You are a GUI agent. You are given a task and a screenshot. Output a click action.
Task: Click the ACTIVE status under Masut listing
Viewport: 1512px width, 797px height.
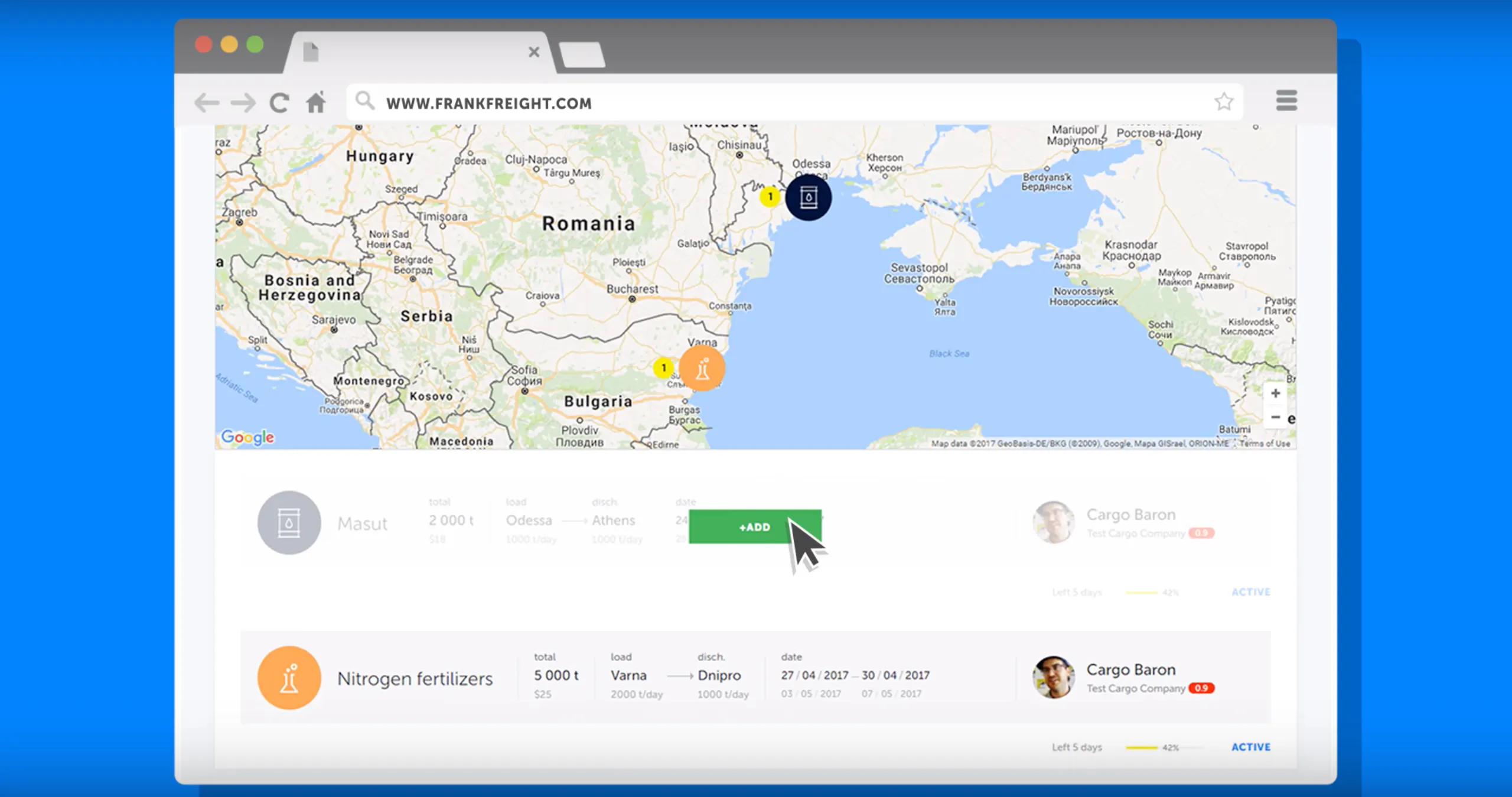point(1251,592)
